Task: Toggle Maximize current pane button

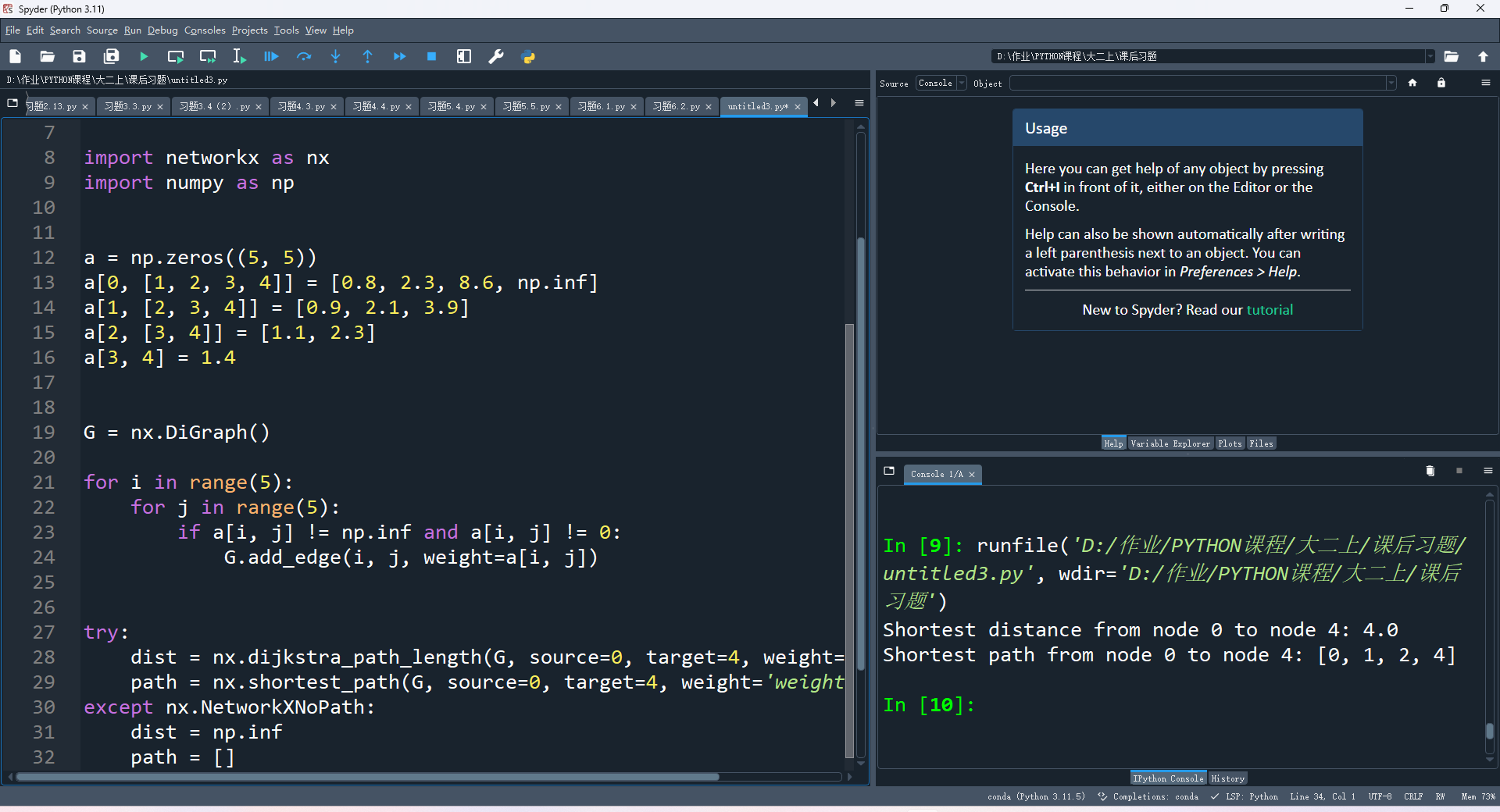Action: 464,56
